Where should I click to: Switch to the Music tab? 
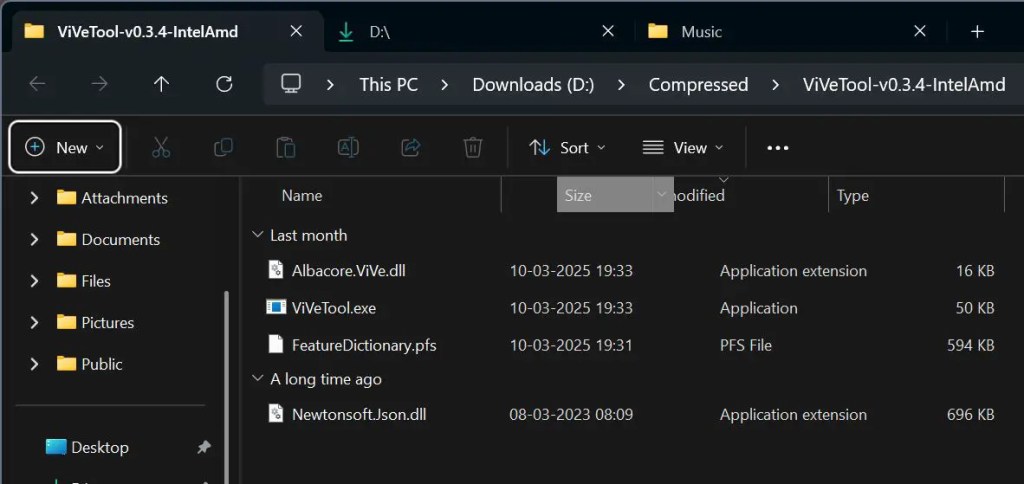pos(791,31)
